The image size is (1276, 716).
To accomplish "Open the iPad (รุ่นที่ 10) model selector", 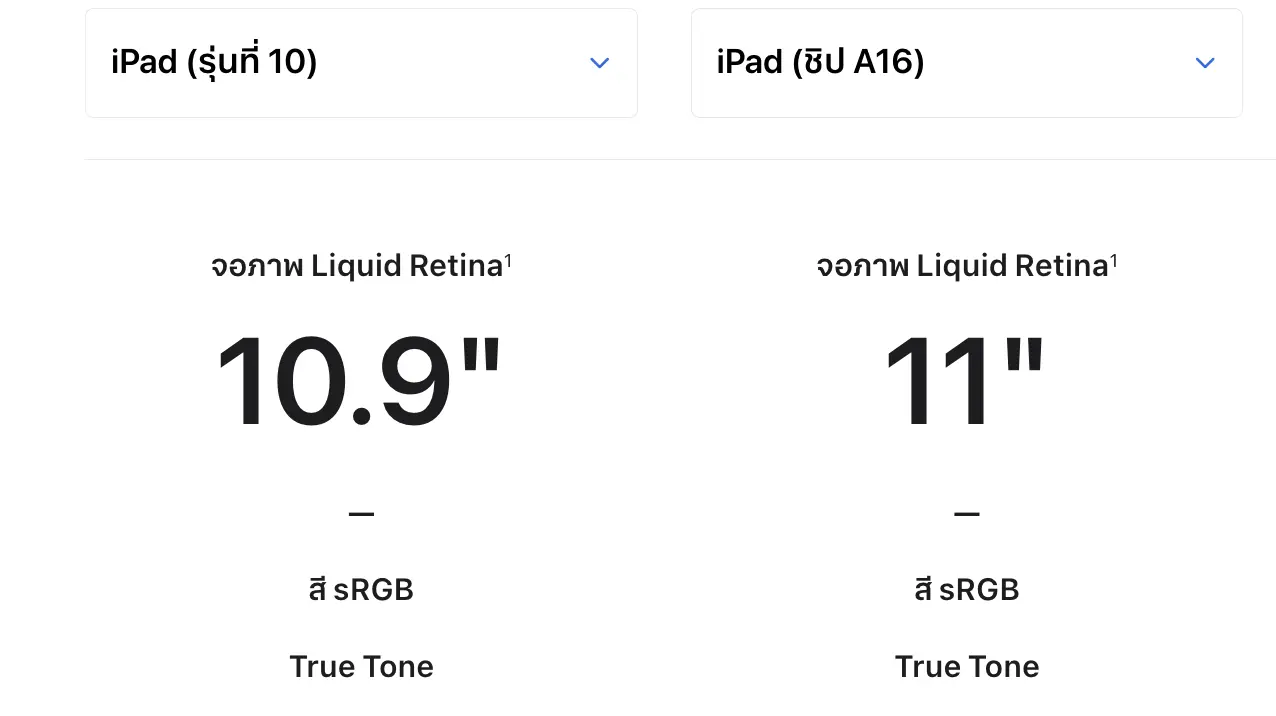I will (x=361, y=63).
